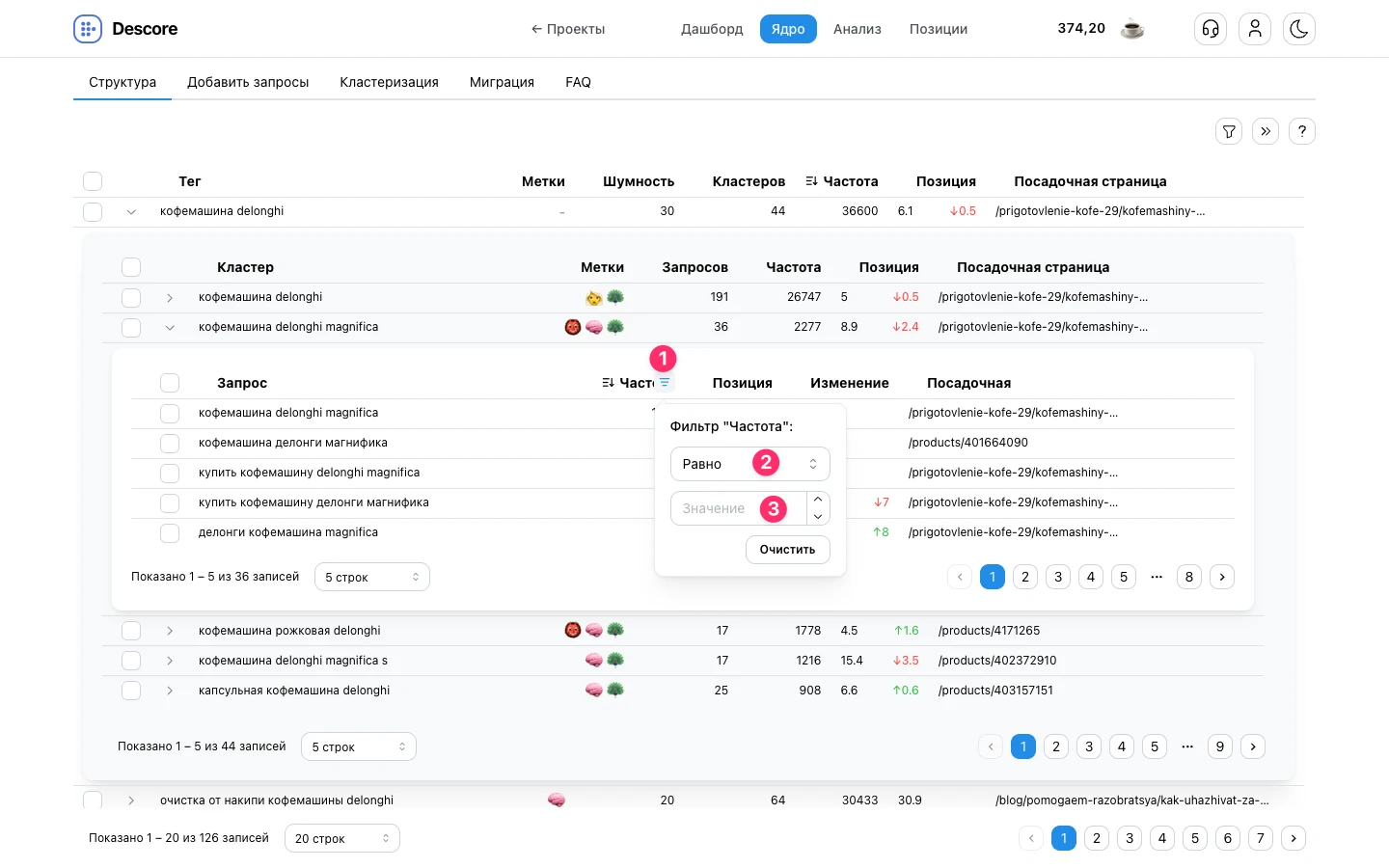Image resolution: width=1389 pixels, height=868 pixels.
Task: Open the support headset icon
Action: pos(1211,29)
